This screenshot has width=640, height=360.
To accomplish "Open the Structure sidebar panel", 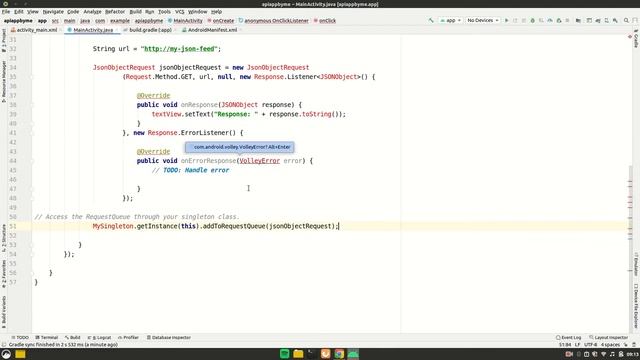I will click(x=4, y=238).
